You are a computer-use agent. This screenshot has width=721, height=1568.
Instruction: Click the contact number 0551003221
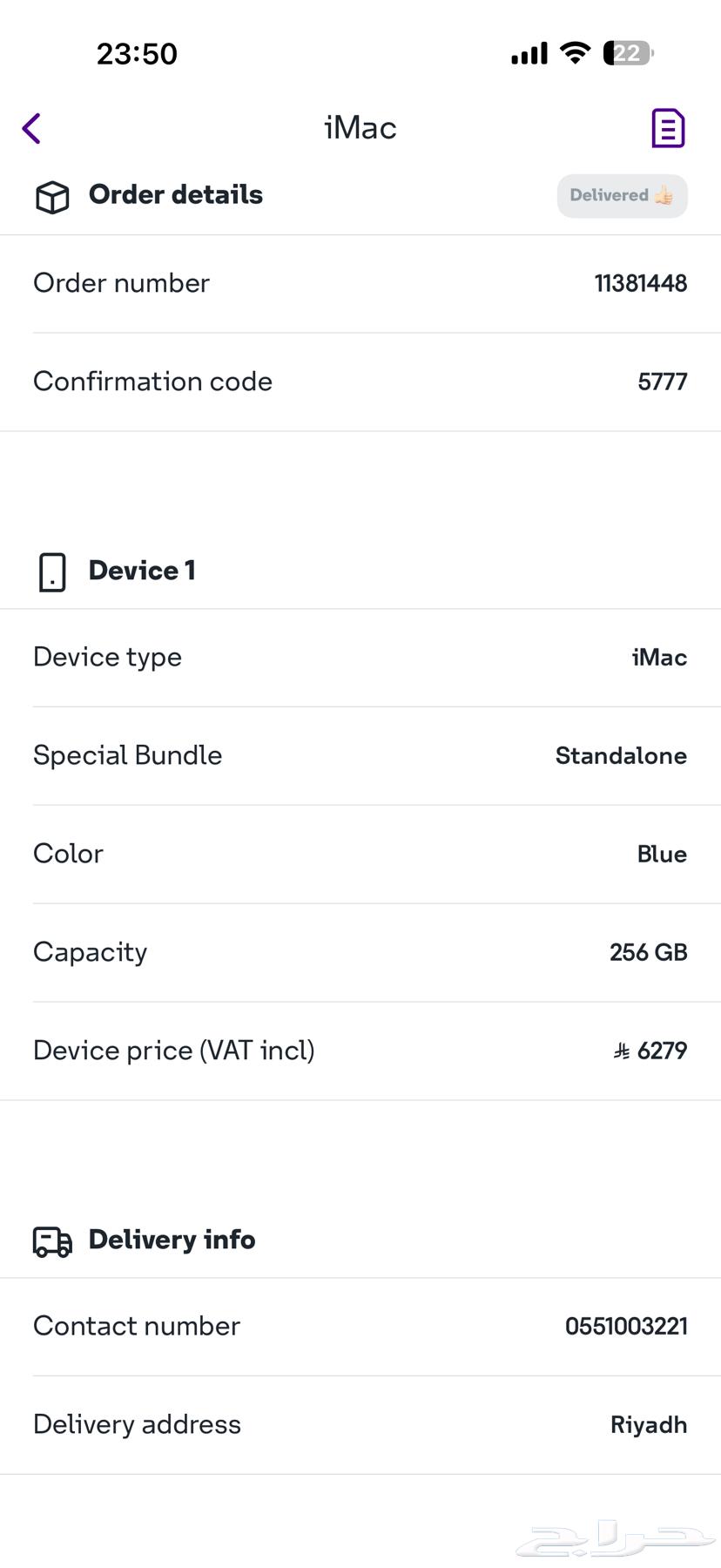(x=625, y=1325)
